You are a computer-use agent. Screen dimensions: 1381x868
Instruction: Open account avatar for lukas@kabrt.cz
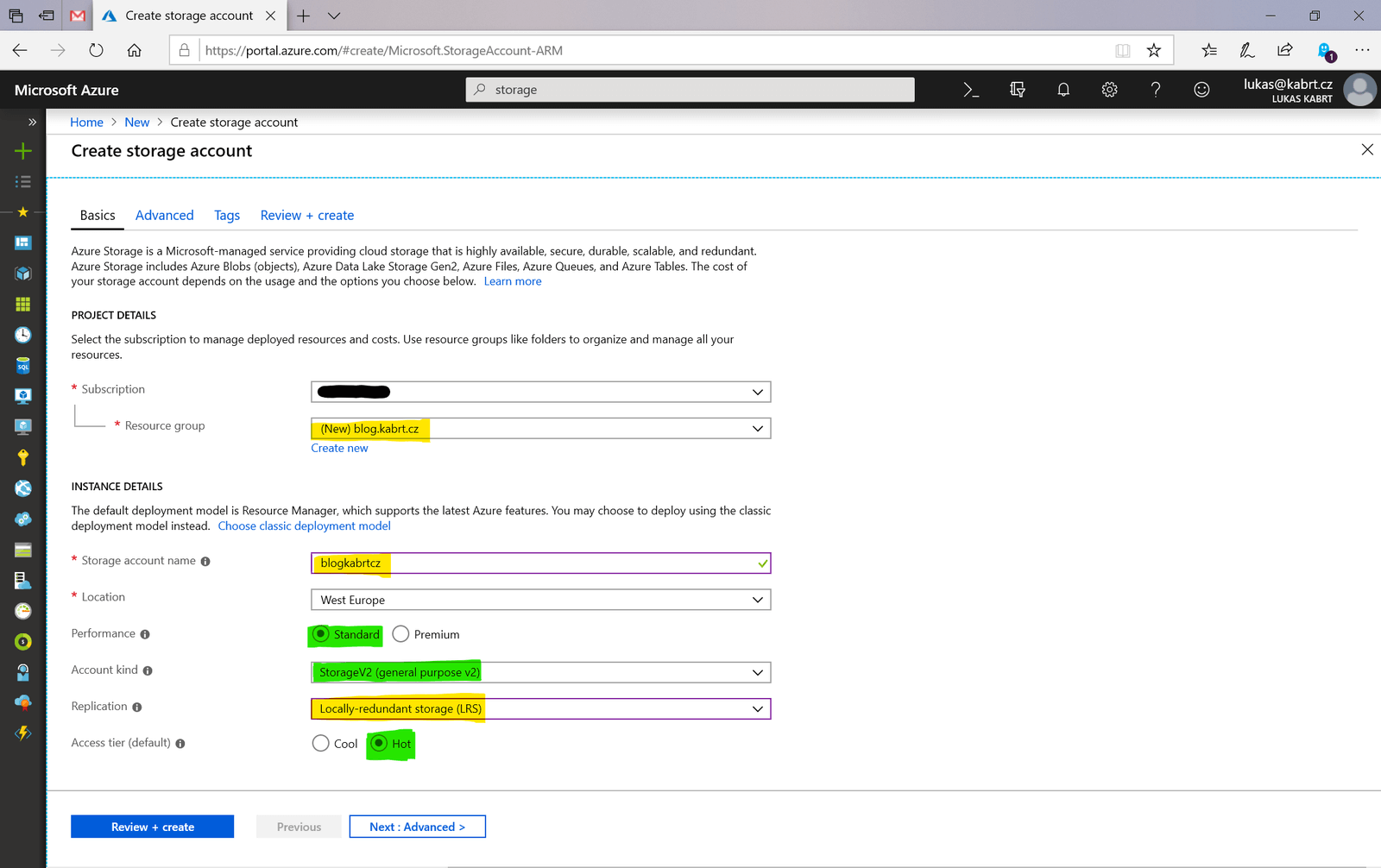(x=1360, y=90)
